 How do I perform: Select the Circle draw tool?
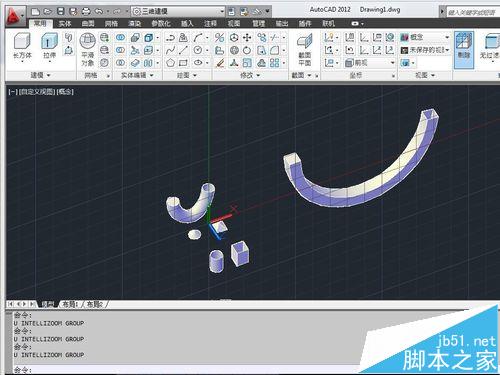[x=198, y=50]
